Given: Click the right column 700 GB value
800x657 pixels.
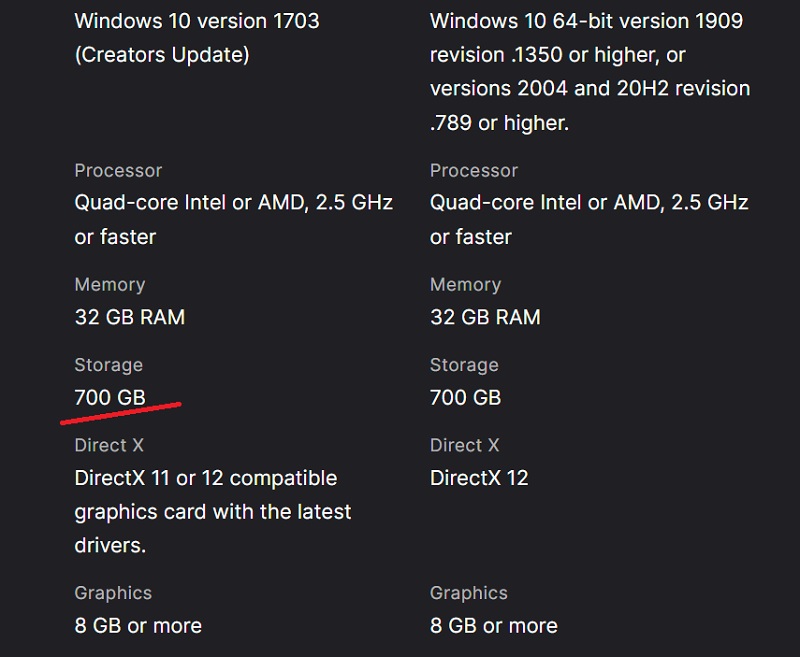Looking at the screenshot, I should pos(465,397).
